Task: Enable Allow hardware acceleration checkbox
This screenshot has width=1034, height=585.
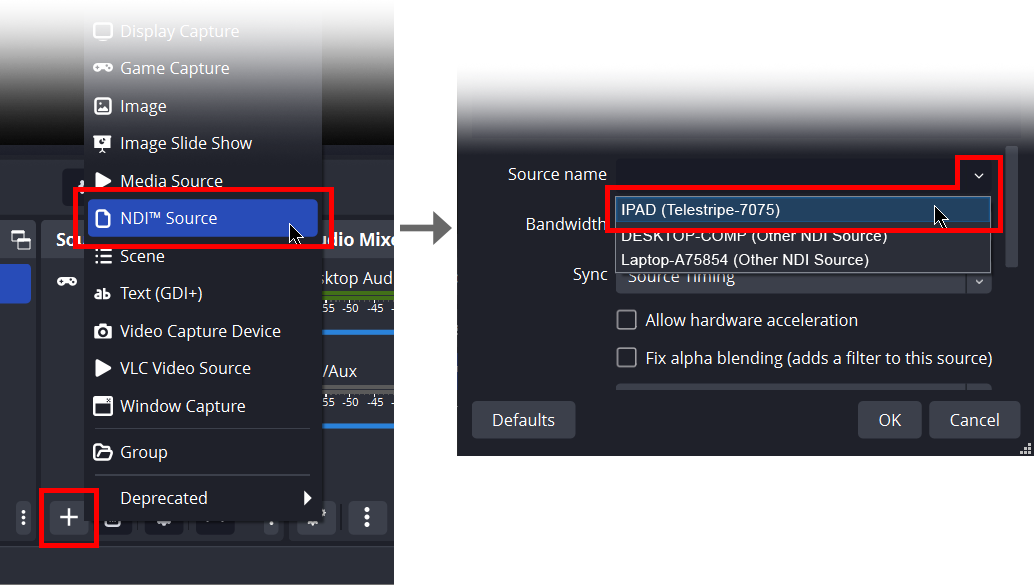Action: (x=627, y=320)
